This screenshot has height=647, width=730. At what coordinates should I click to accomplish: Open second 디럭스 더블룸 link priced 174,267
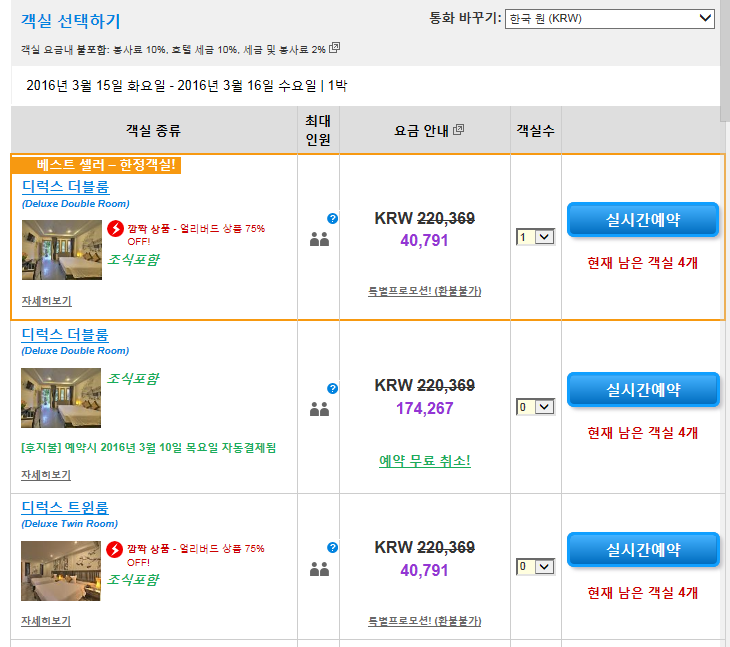pos(65,334)
